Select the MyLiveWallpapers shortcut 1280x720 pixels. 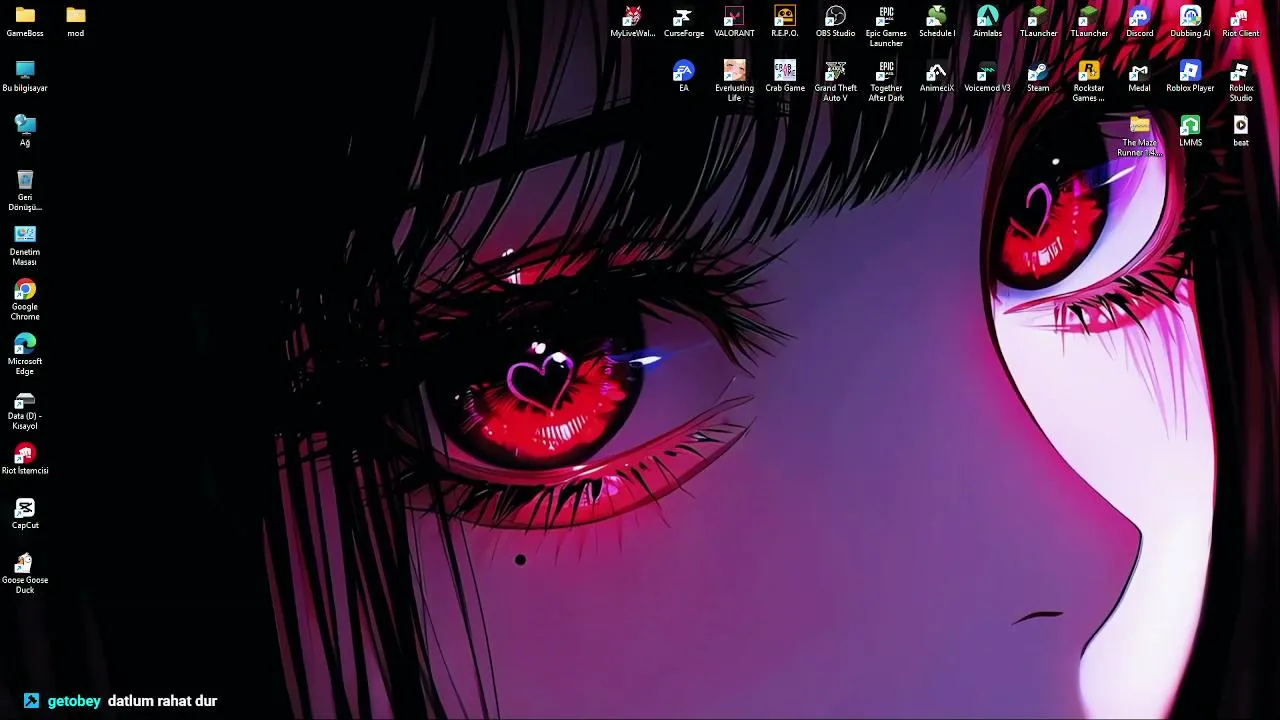coord(633,21)
